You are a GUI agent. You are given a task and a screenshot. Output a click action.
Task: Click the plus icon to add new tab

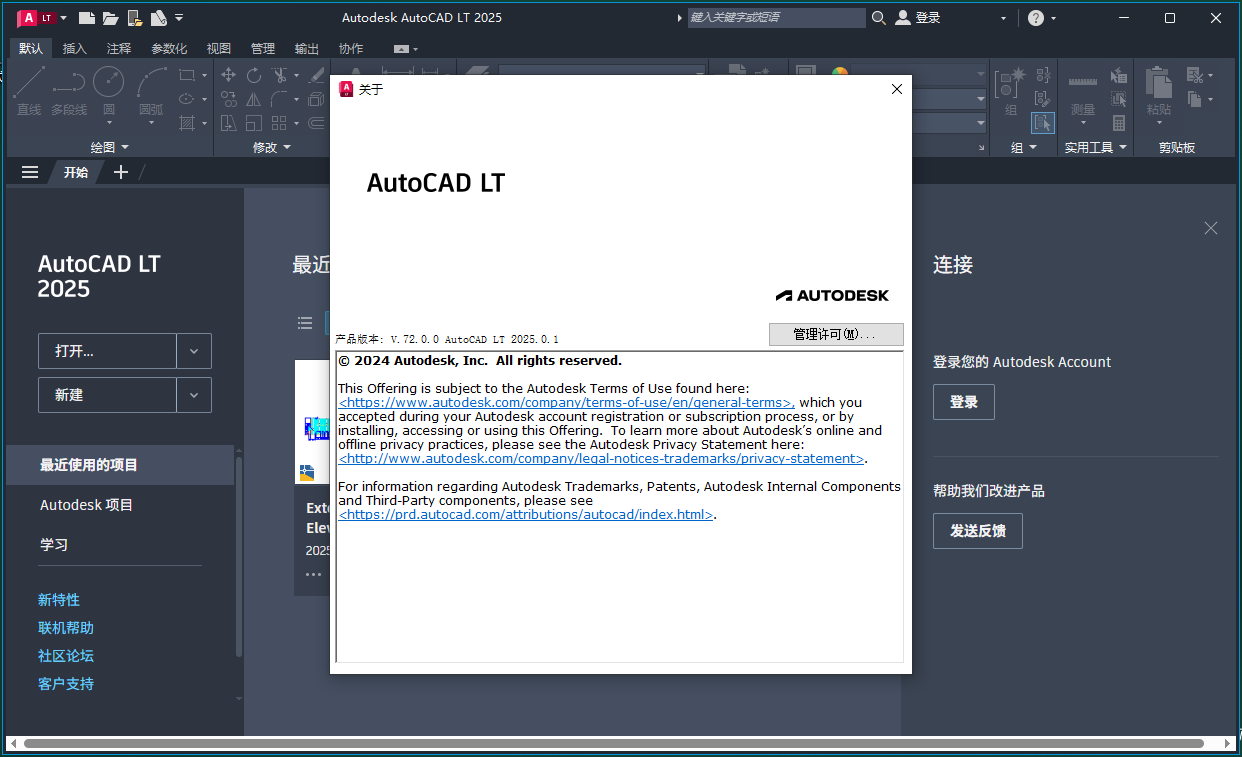click(x=121, y=172)
